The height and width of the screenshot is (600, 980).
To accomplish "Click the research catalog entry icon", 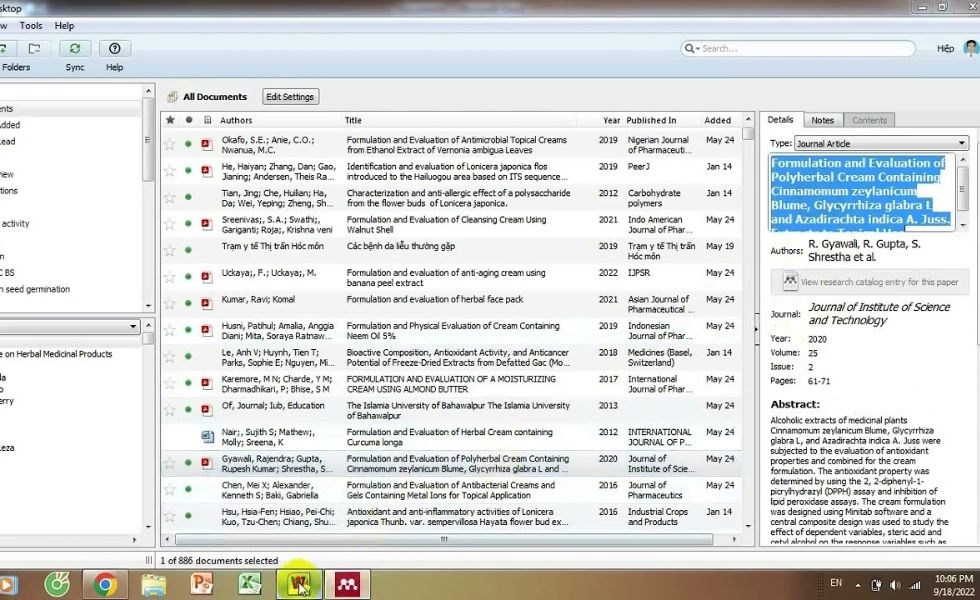I will pos(790,281).
